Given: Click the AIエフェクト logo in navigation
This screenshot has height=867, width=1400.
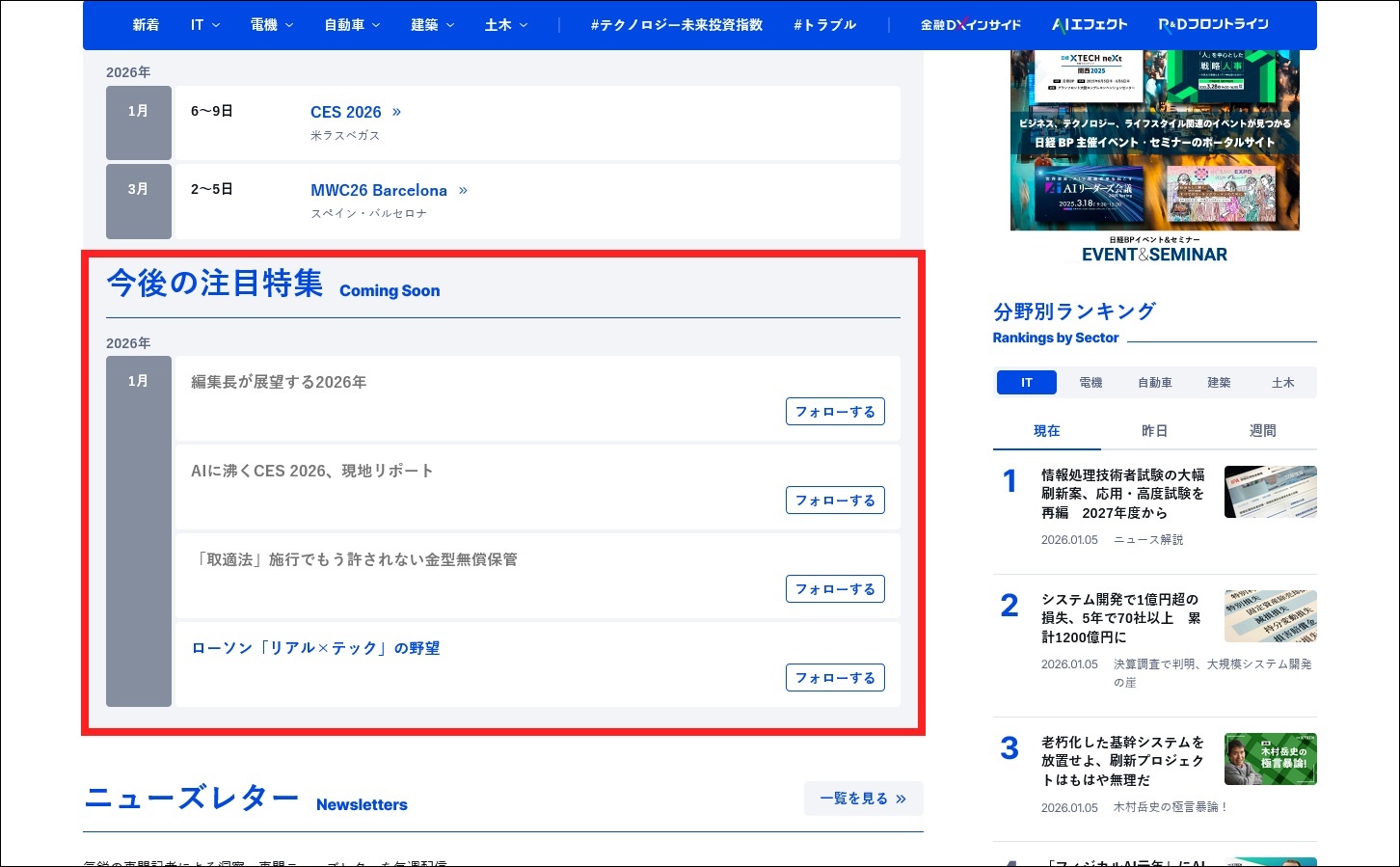Looking at the screenshot, I should tap(1088, 24).
